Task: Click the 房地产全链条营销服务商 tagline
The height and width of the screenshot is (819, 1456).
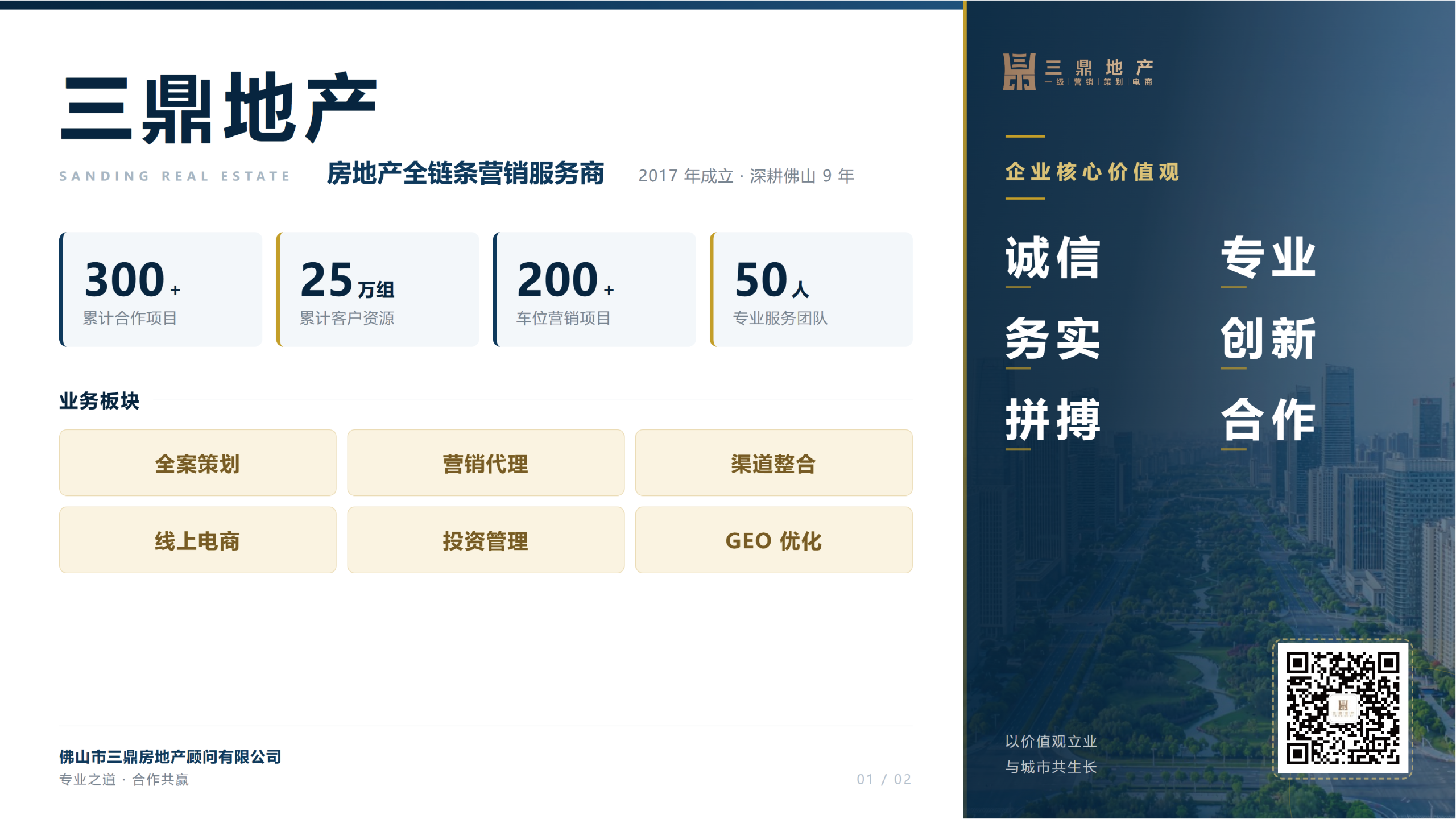Action: 465,173
